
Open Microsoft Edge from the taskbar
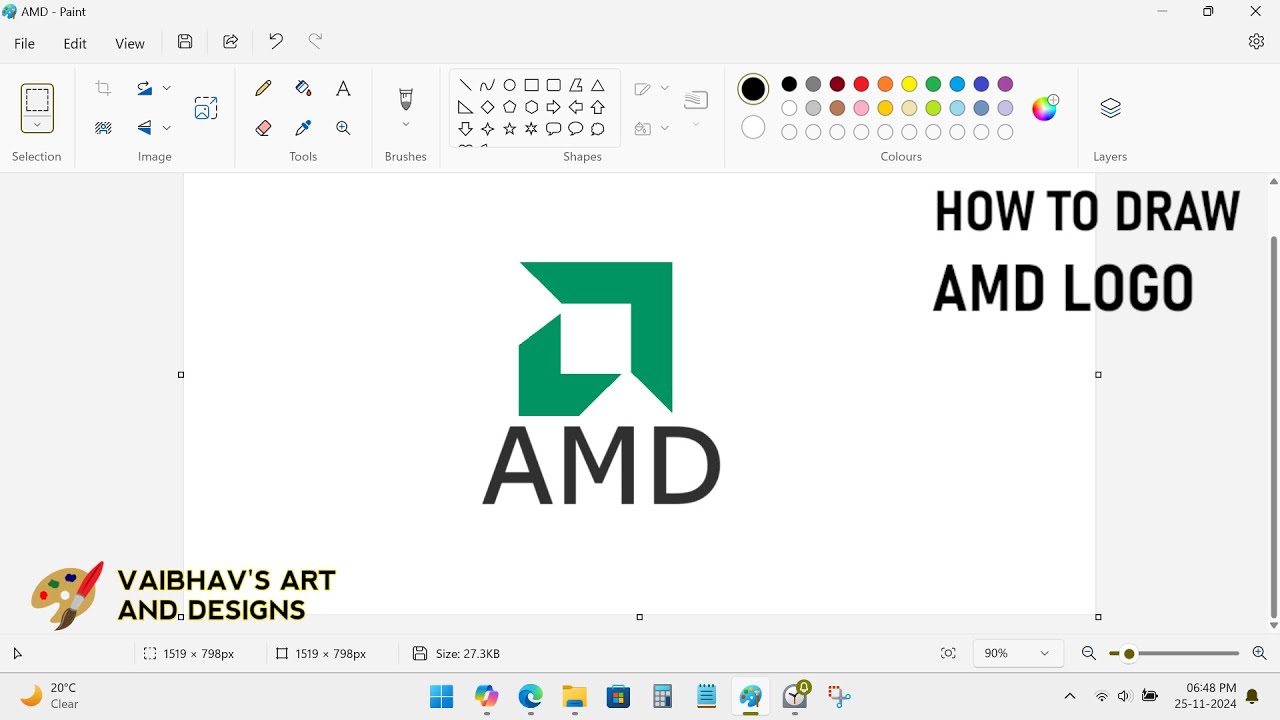pos(530,696)
